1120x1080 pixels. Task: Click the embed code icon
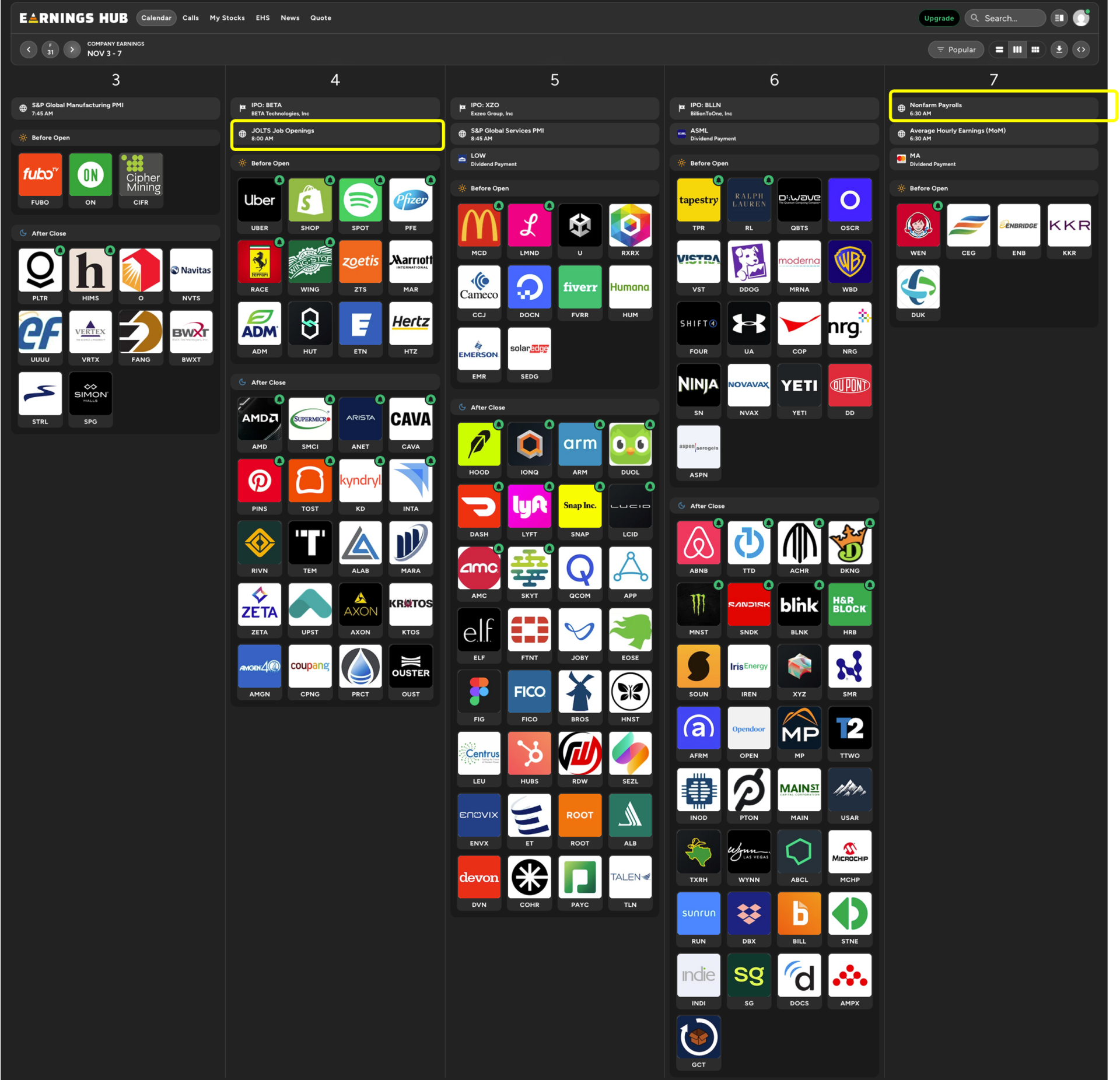click(x=1081, y=50)
